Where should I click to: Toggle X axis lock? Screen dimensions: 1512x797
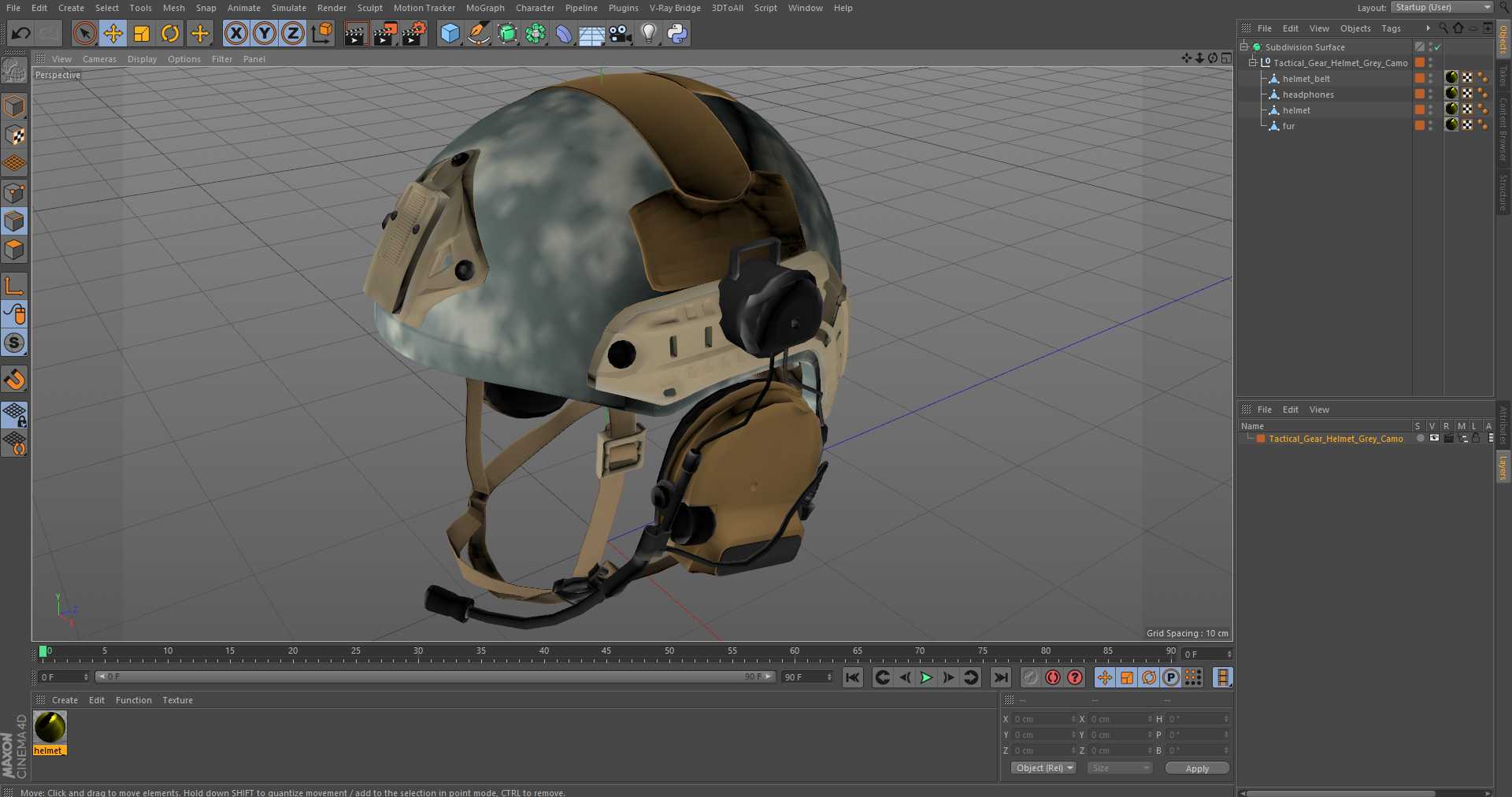pyautogui.click(x=235, y=33)
